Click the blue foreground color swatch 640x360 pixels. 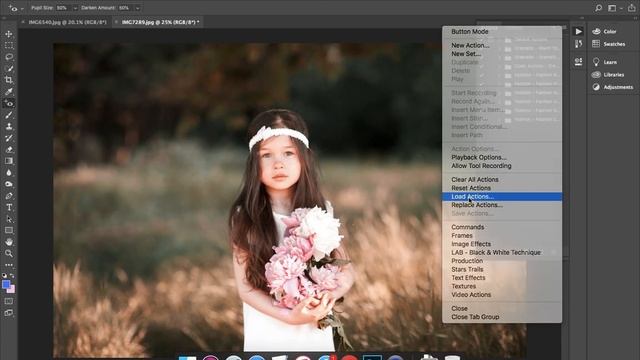tap(6, 284)
